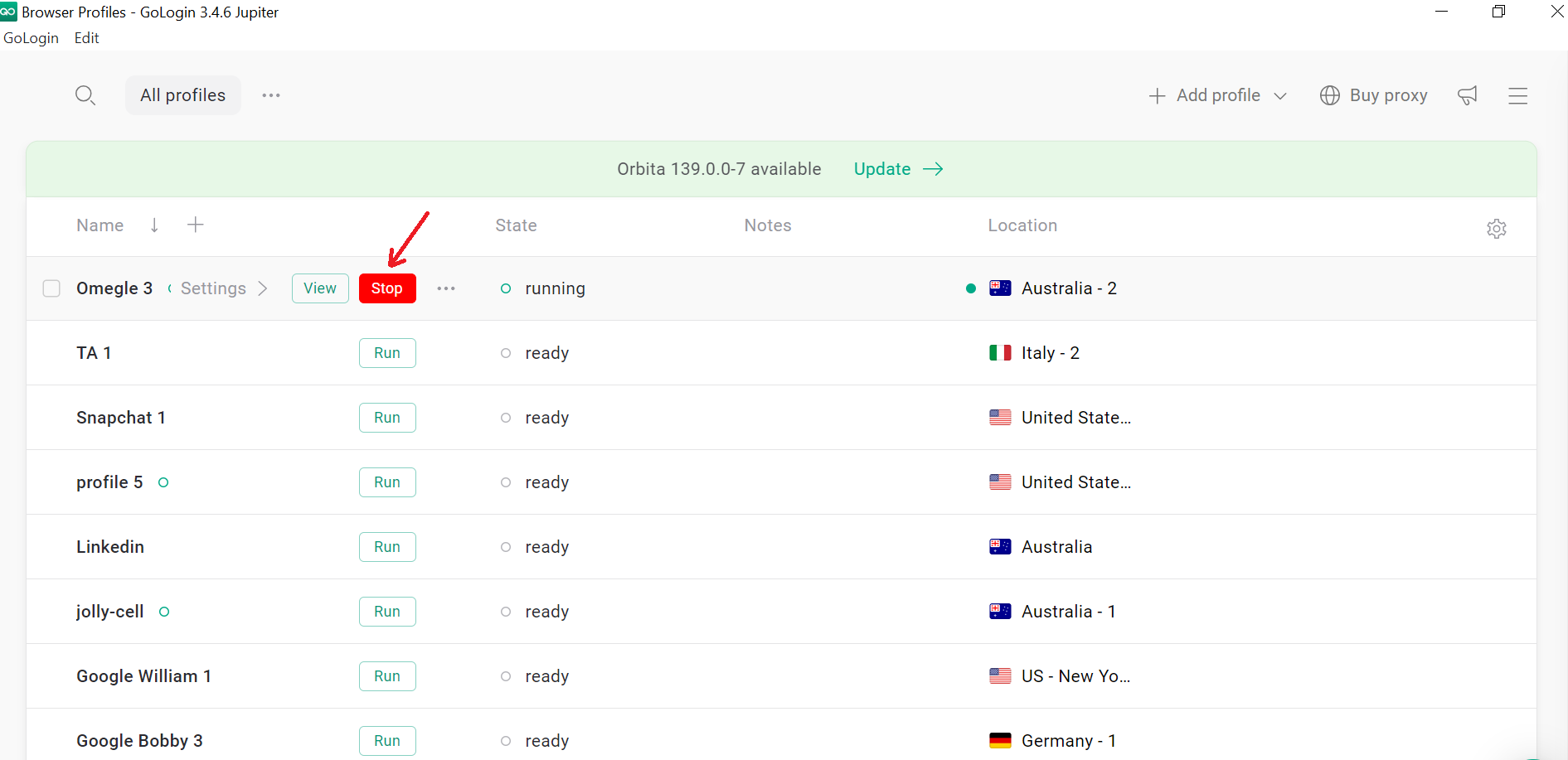Click the megaphone announcements icon

click(x=1468, y=95)
